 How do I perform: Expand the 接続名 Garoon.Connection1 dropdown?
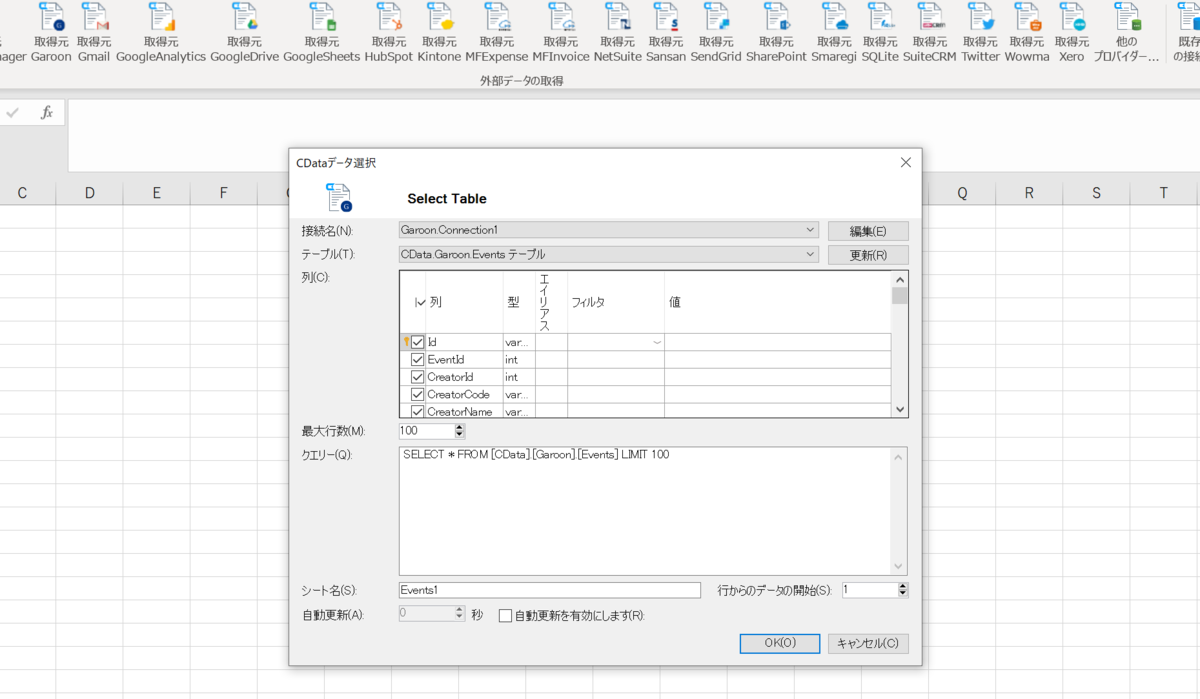click(x=810, y=230)
